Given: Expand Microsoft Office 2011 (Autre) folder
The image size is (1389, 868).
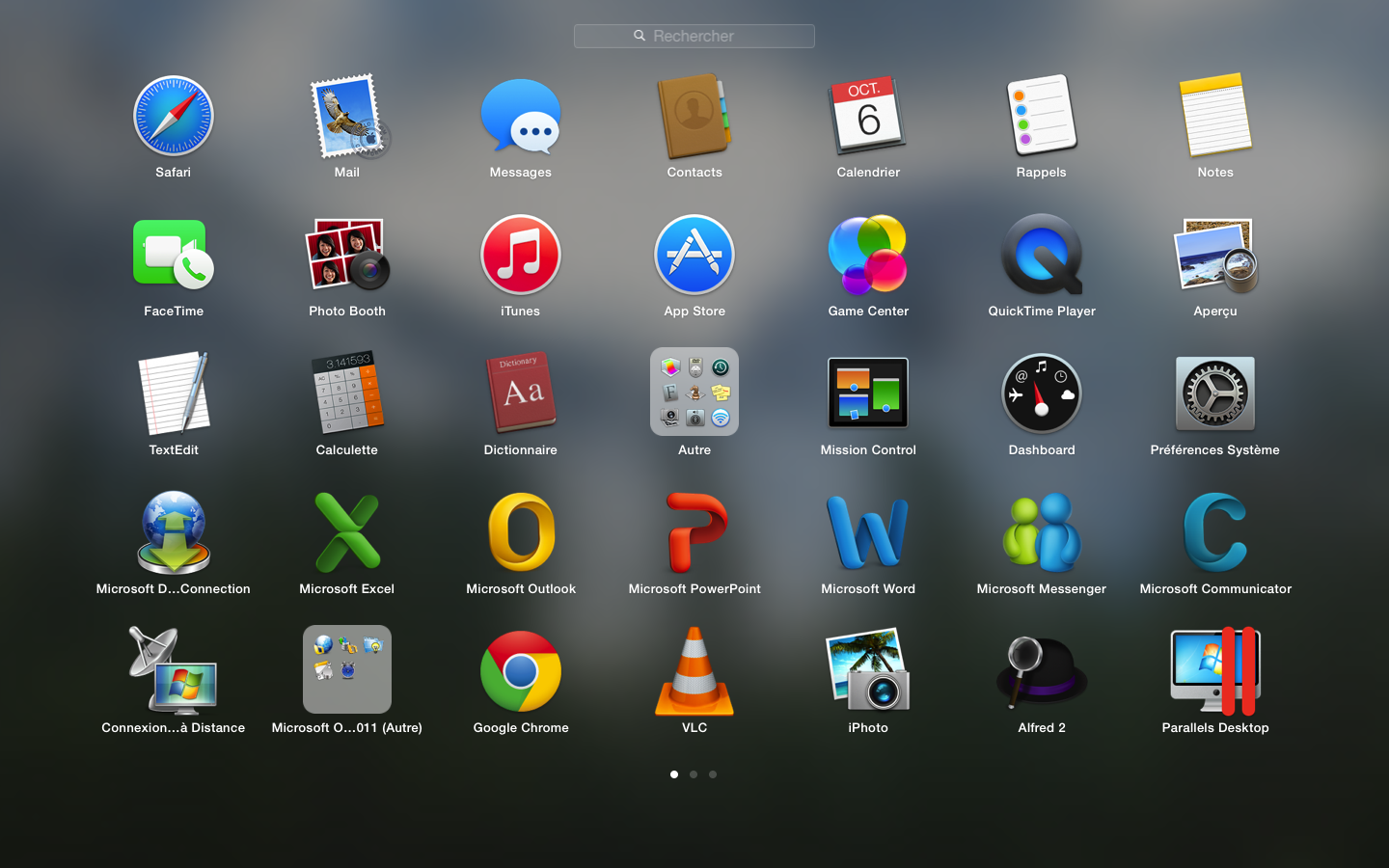Looking at the screenshot, I should [x=347, y=669].
